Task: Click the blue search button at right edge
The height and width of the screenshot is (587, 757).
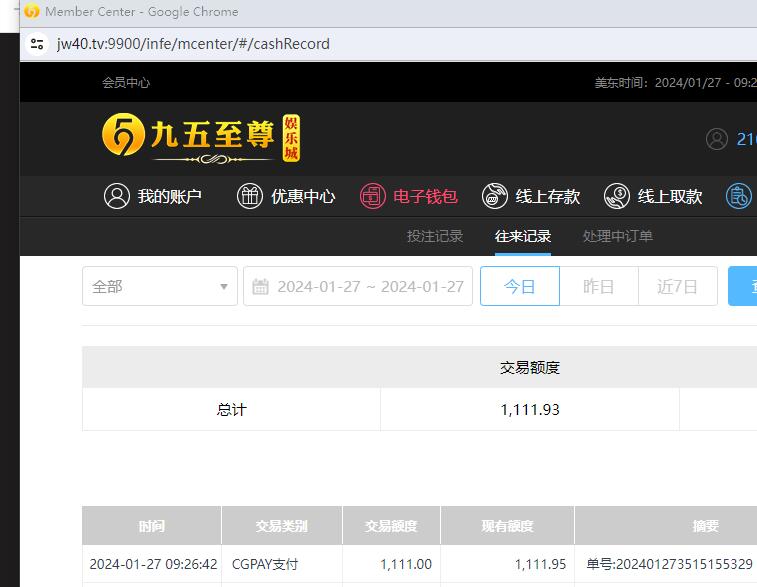Action: [743, 286]
